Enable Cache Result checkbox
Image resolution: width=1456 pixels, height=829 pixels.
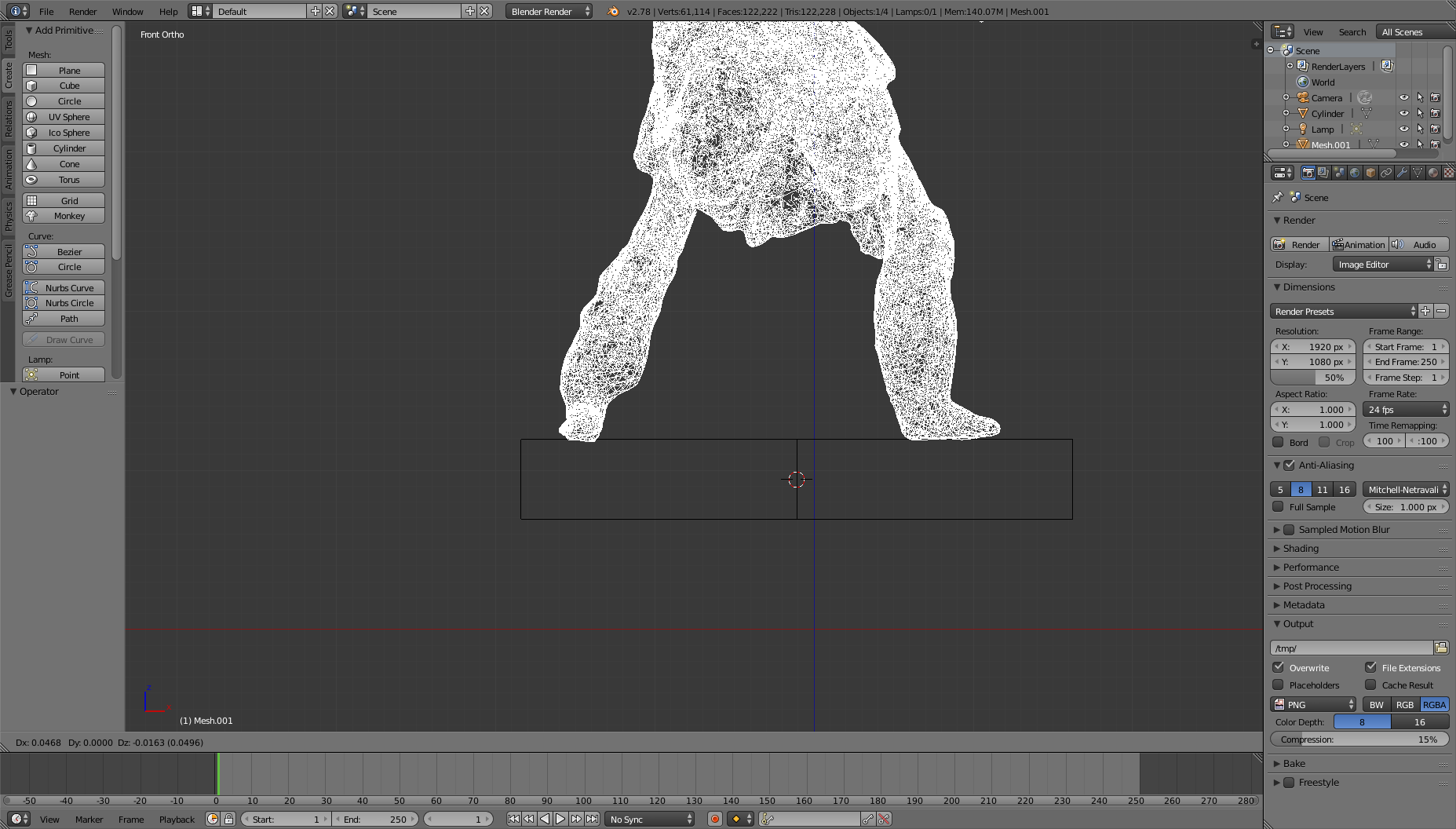coord(1370,685)
